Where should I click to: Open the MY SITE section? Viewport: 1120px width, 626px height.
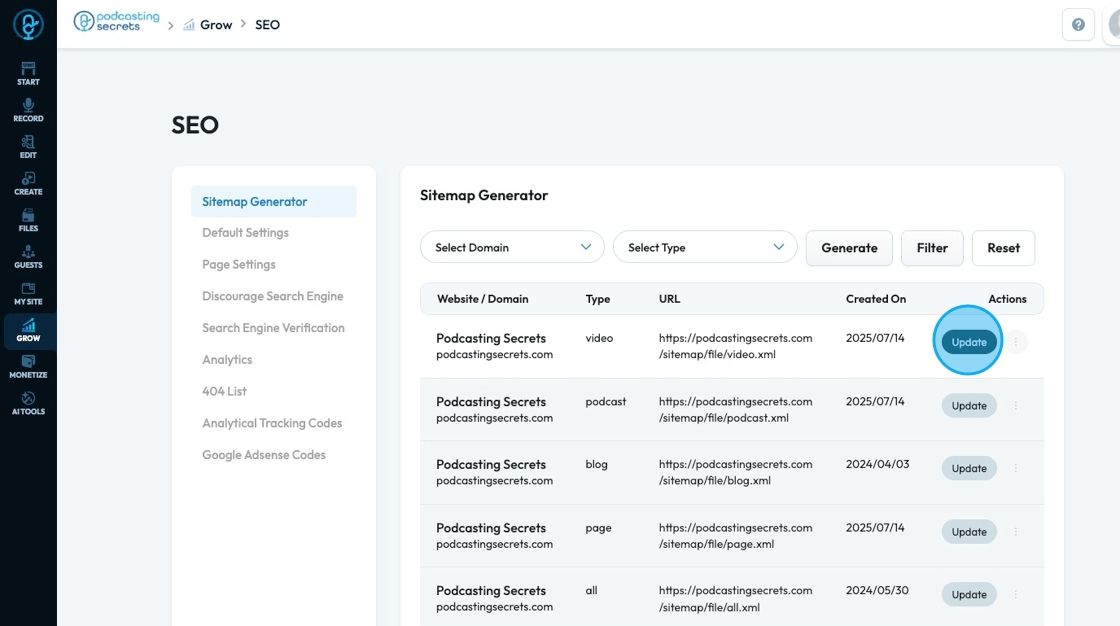(28, 293)
